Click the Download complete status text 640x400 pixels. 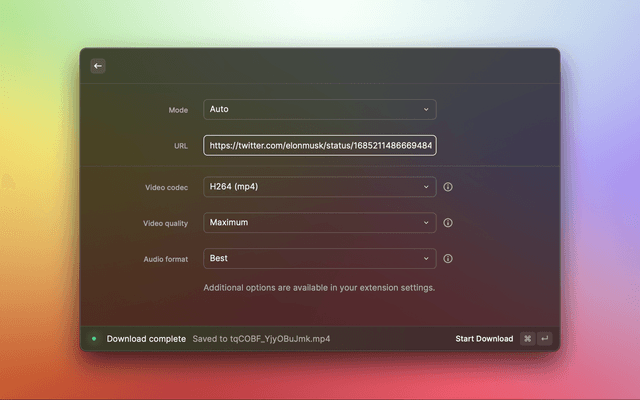coord(146,339)
